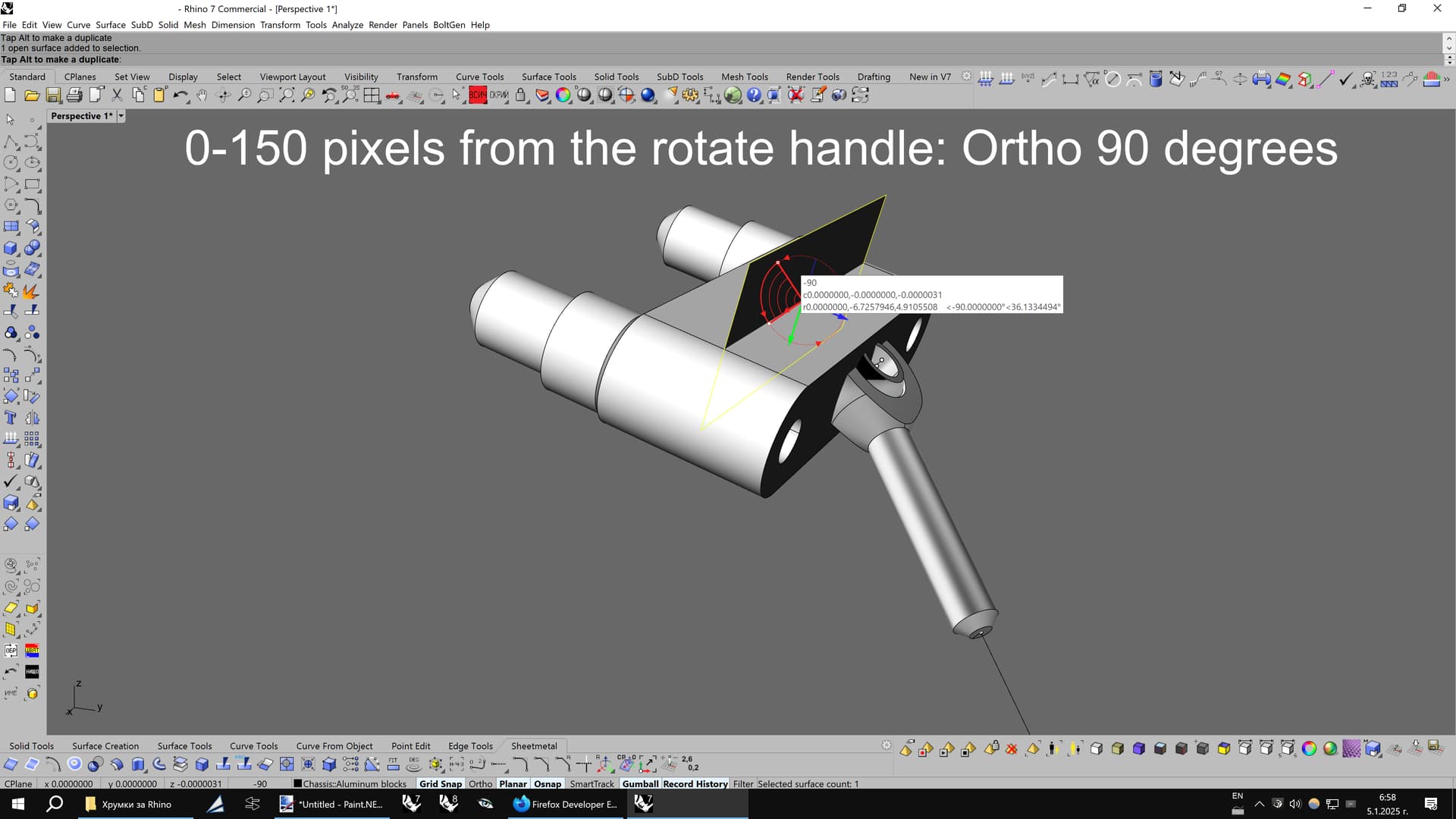The height and width of the screenshot is (819, 1456).
Task: Click the Print icon
Action: [x=74, y=95]
